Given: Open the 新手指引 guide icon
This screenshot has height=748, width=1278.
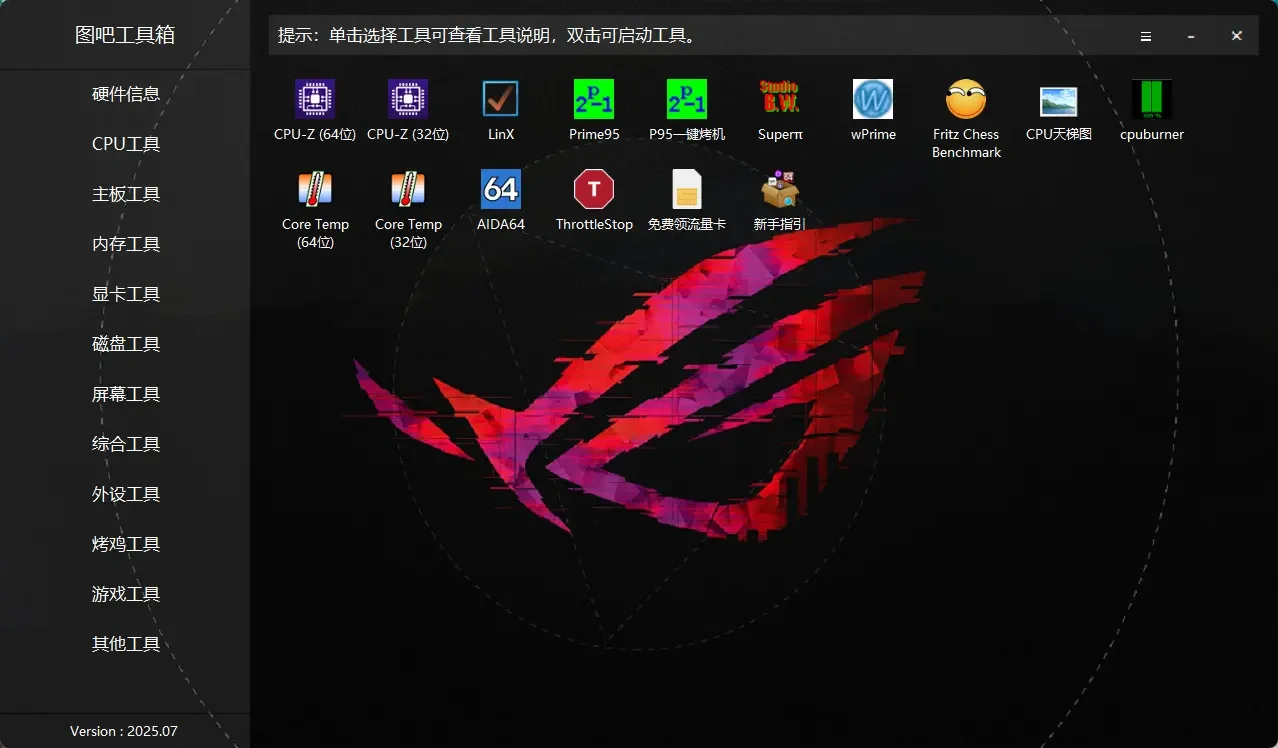Looking at the screenshot, I should click(x=780, y=189).
